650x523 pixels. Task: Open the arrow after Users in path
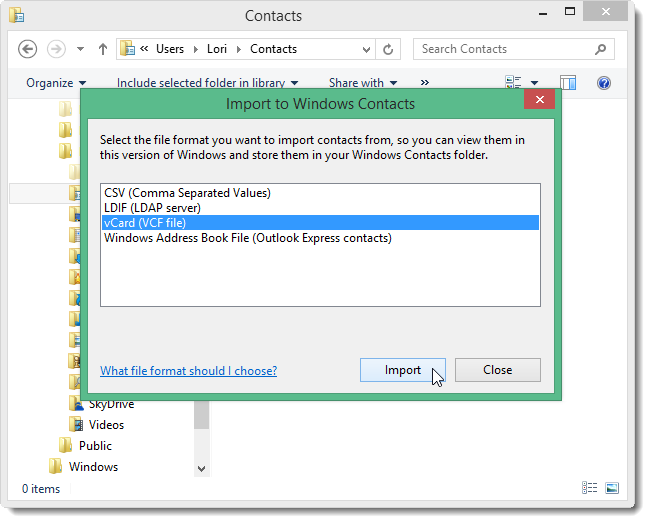(x=196, y=49)
